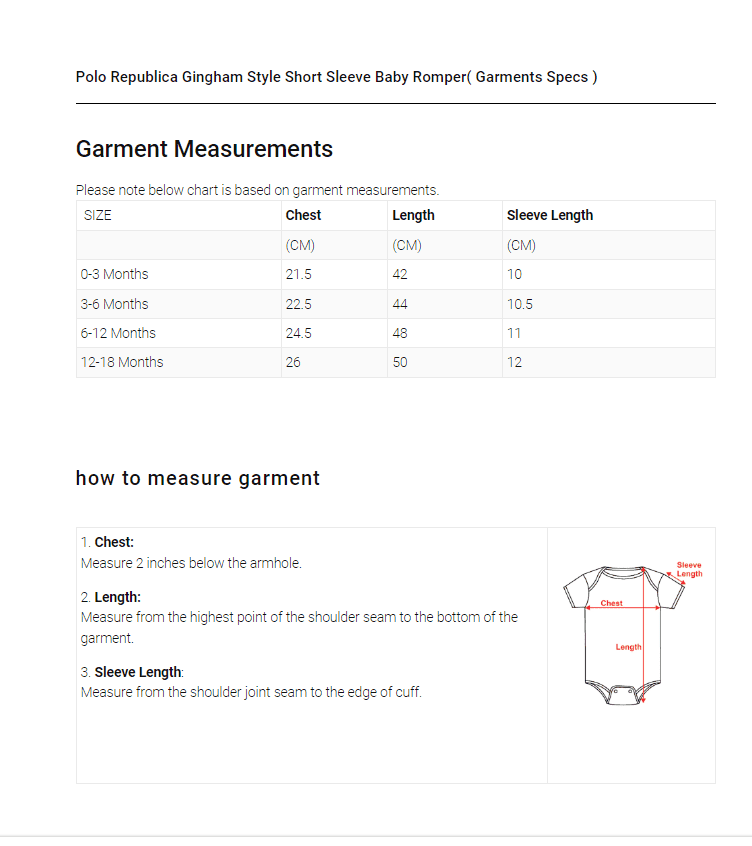Click the Sleeve Length column header

tap(550, 215)
